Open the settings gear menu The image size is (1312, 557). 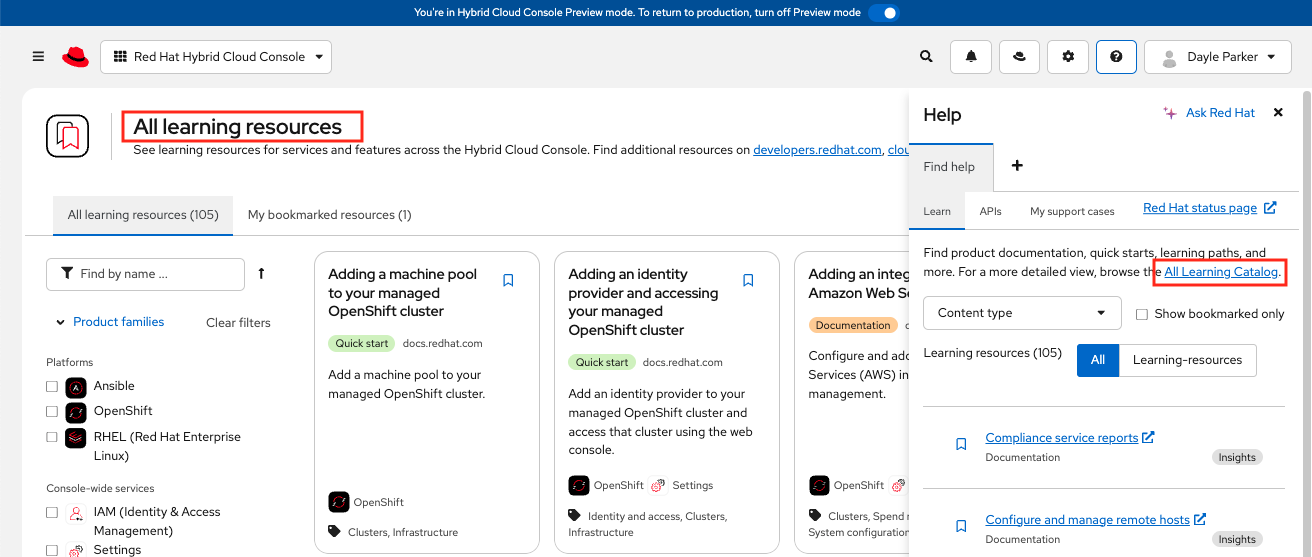tap(1068, 57)
